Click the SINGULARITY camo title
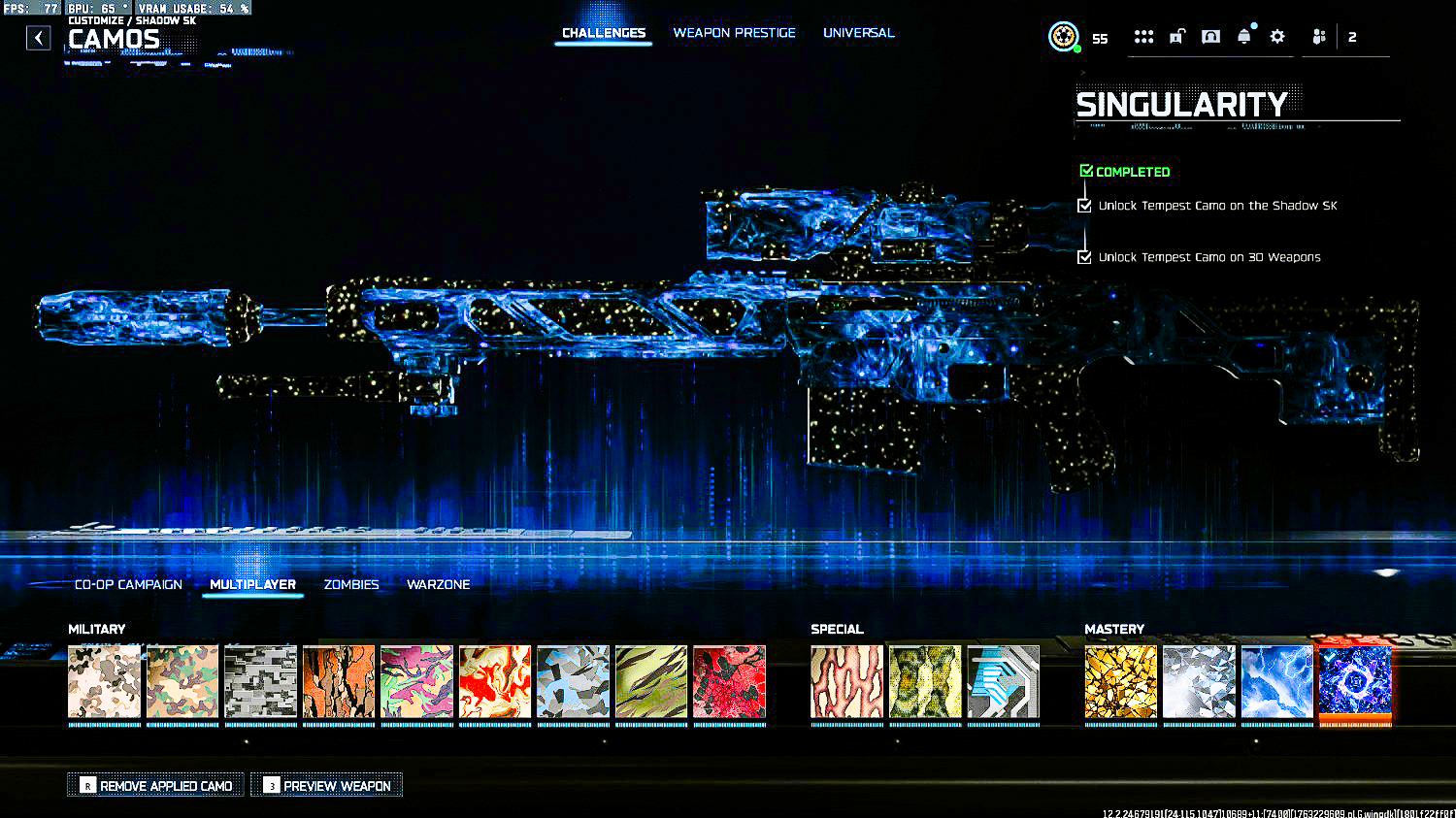 [1181, 104]
